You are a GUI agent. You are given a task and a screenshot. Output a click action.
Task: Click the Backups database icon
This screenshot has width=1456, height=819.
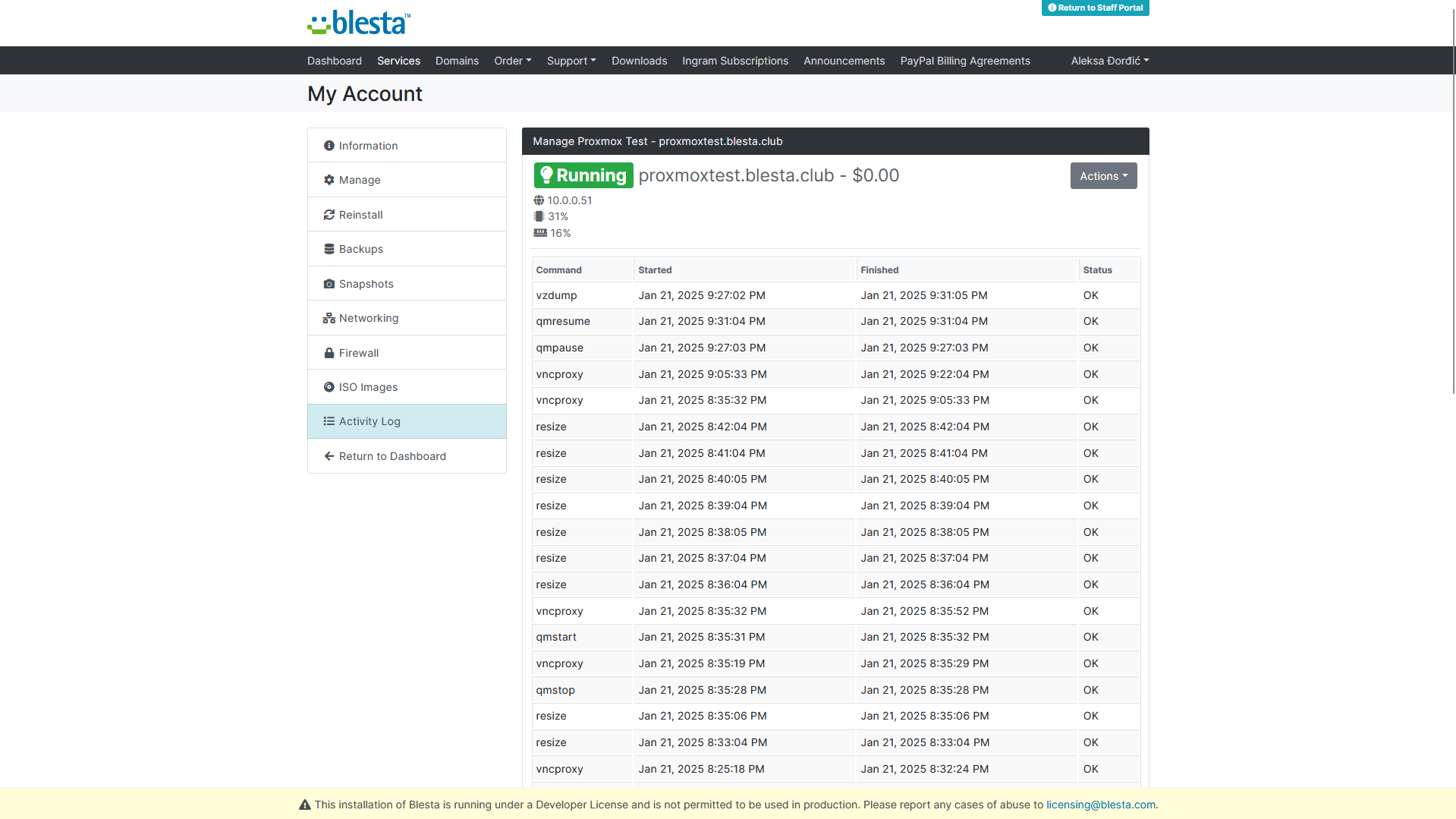click(x=329, y=249)
